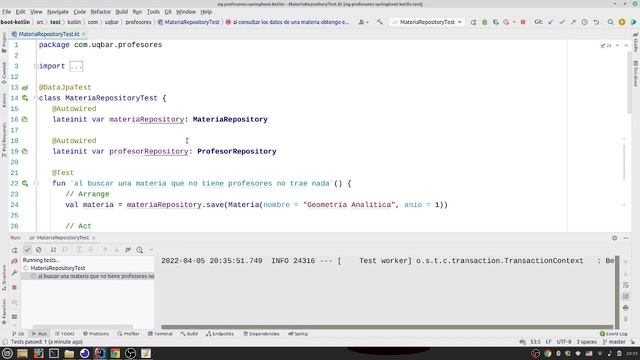This screenshot has width=640, height=360.
Task: Run with Coverage icon in toolbar
Action: coord(496,22)
